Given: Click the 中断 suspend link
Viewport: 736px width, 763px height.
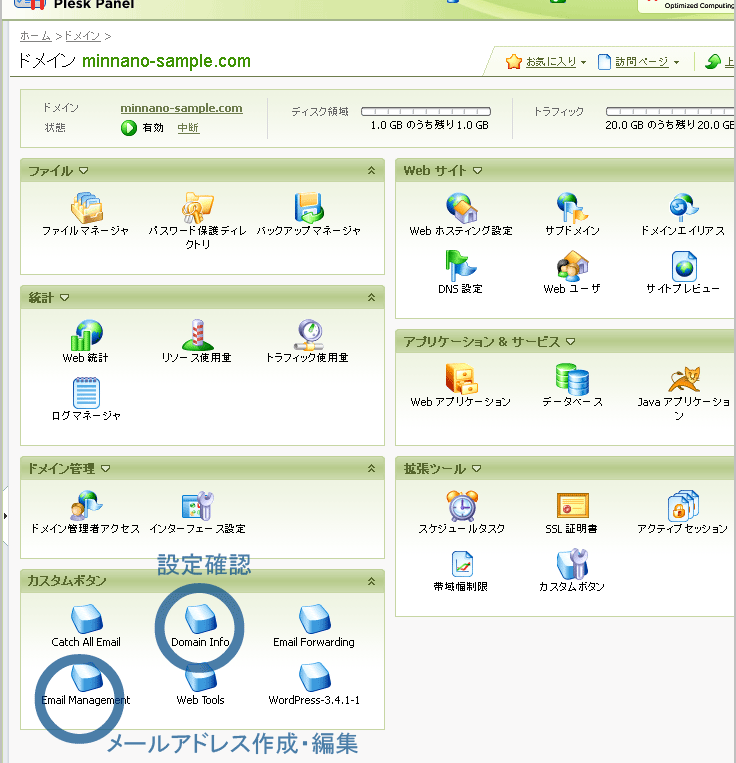Looking at the screenshot, I should 188,128.
